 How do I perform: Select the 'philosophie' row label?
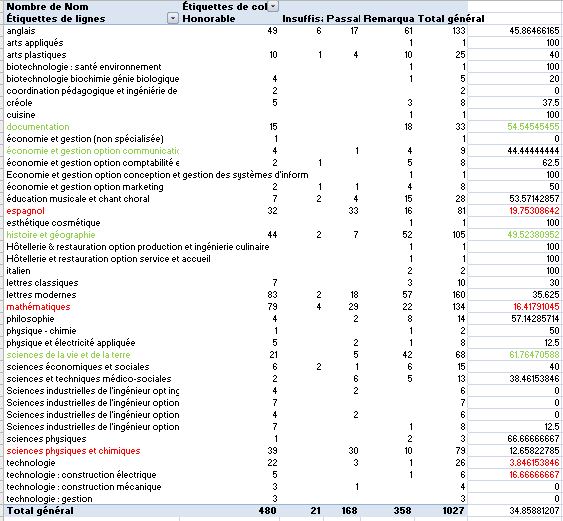coord(30,319)
